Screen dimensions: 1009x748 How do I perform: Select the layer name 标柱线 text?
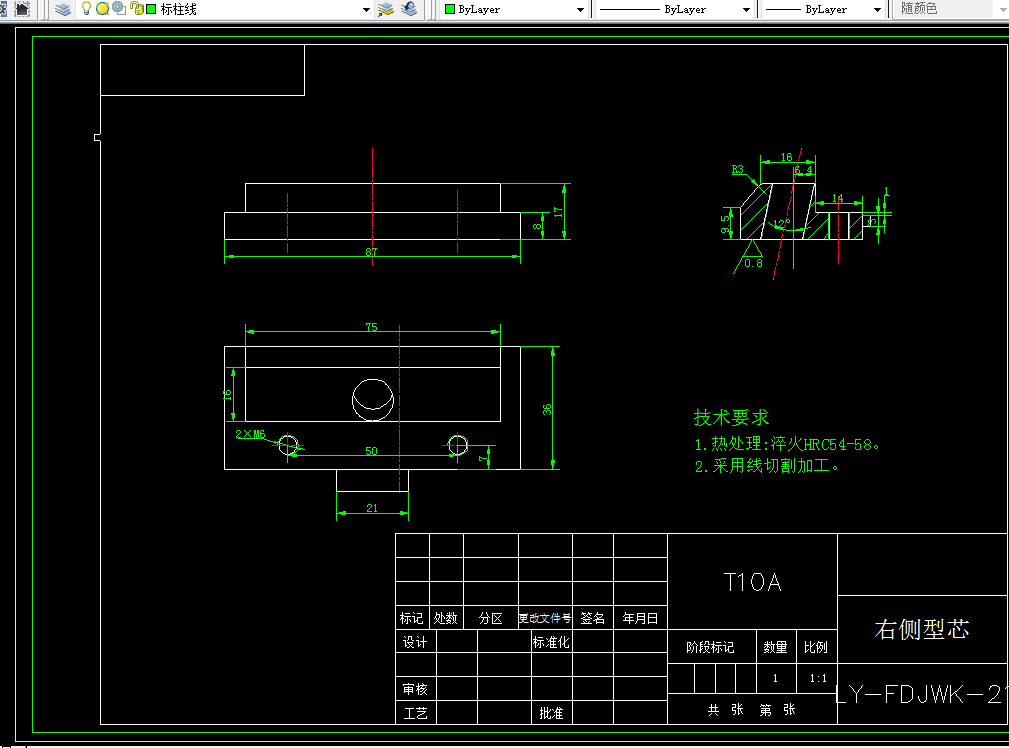click(178, 9)
